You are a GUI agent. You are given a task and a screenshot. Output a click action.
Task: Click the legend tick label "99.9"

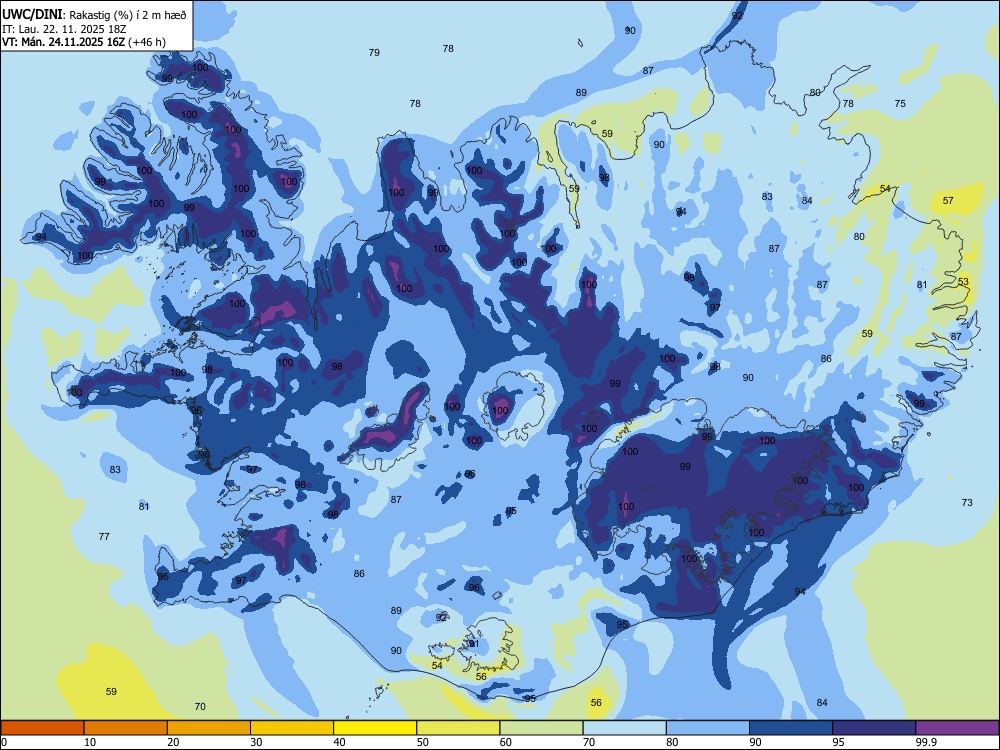pos(926,742)
